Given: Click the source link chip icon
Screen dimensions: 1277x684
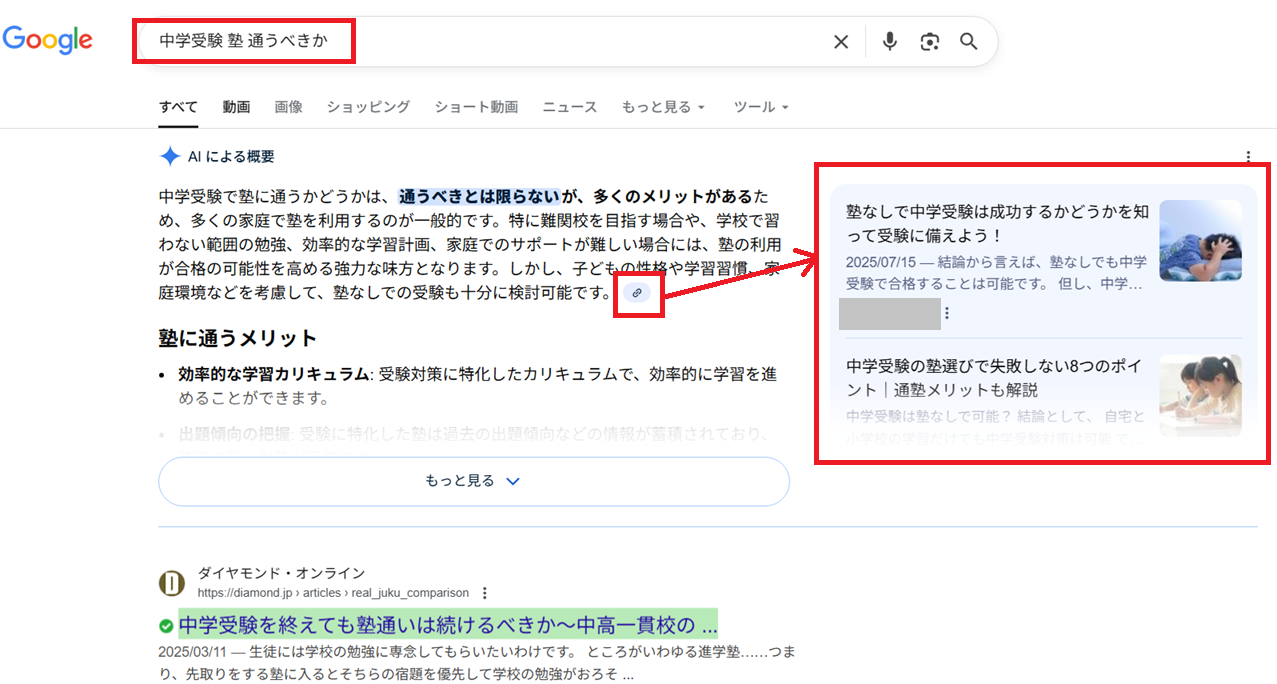Looking at the screenshot, I should (x=637, y=293).
